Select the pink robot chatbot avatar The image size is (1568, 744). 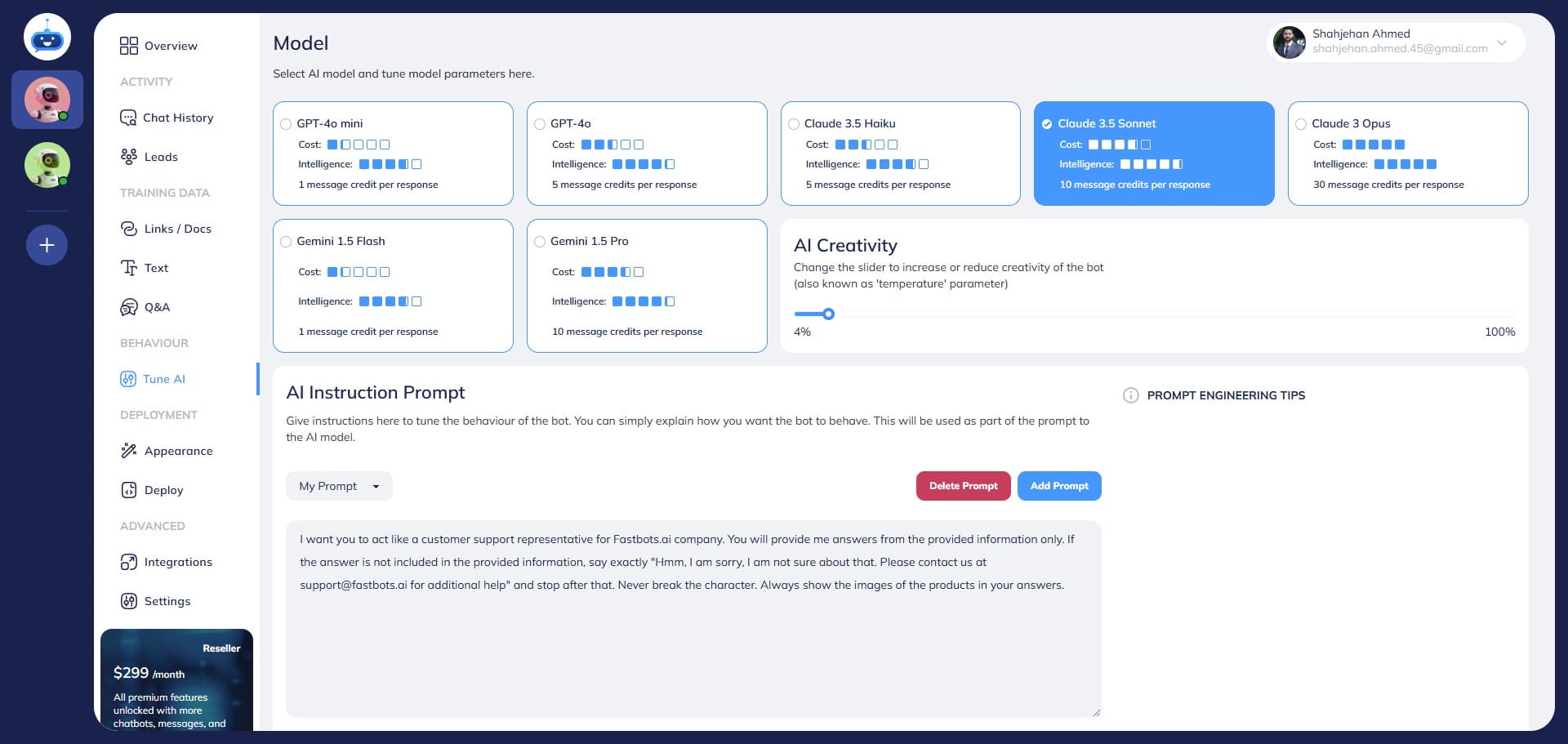tap(47, 100)
